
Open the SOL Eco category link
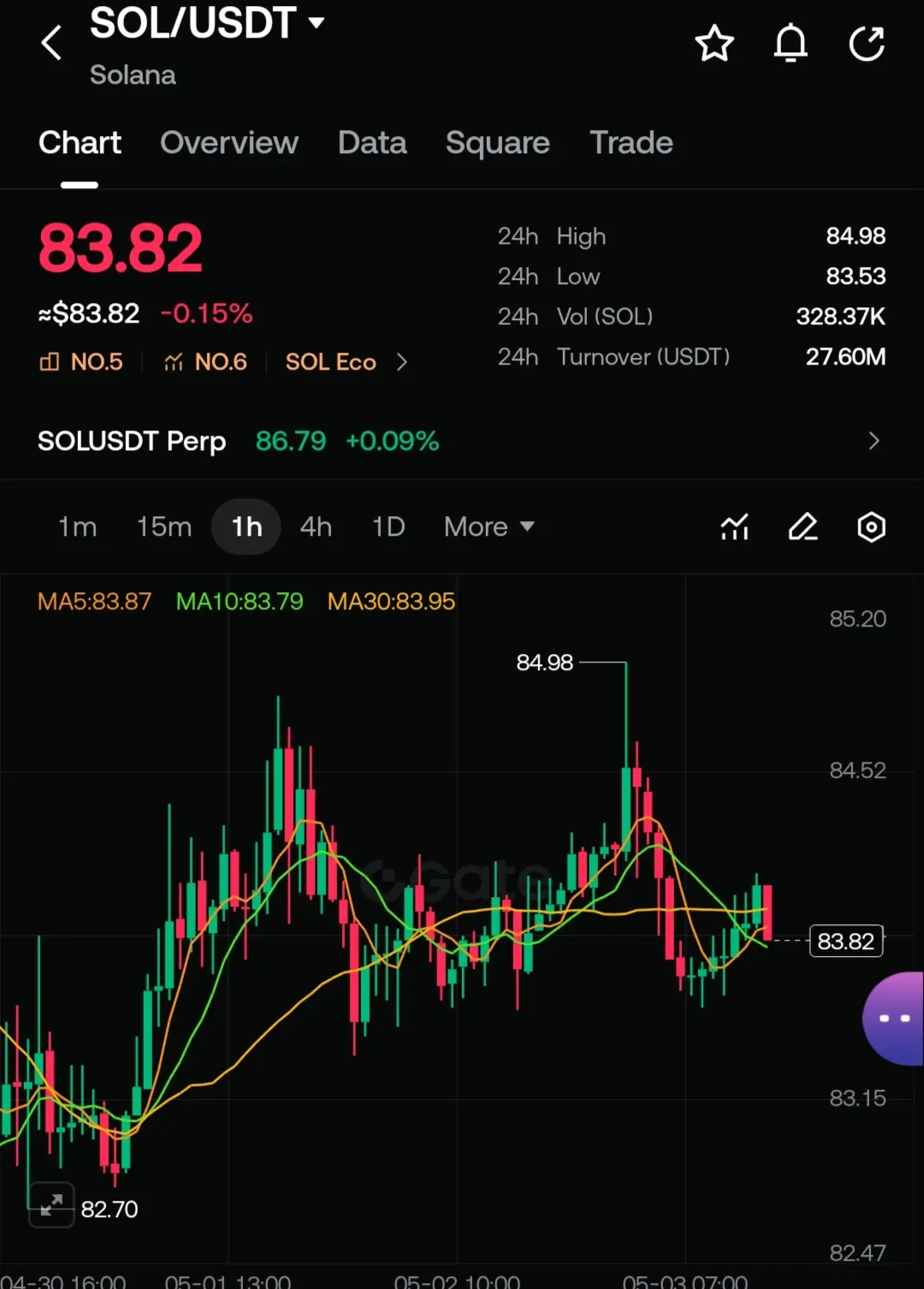point(331,362)
